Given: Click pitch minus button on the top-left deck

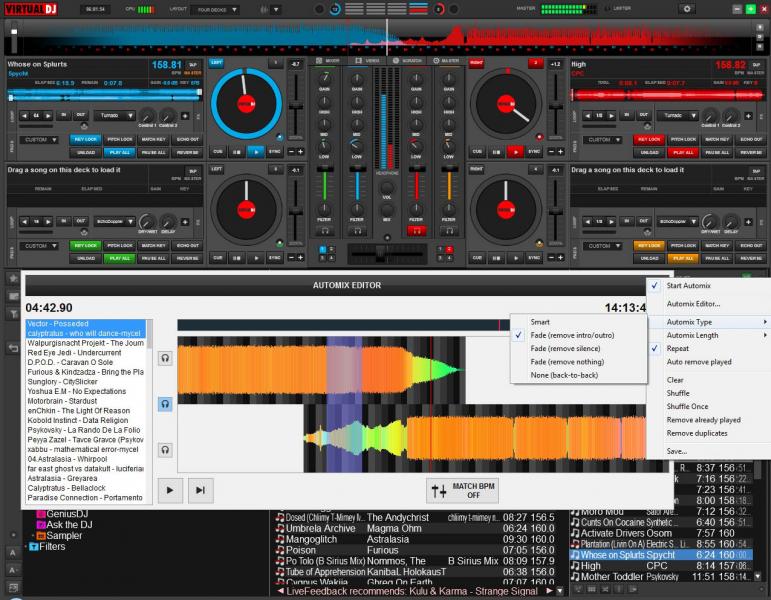Looking at the screenshot, I should [x=291, y=152].
